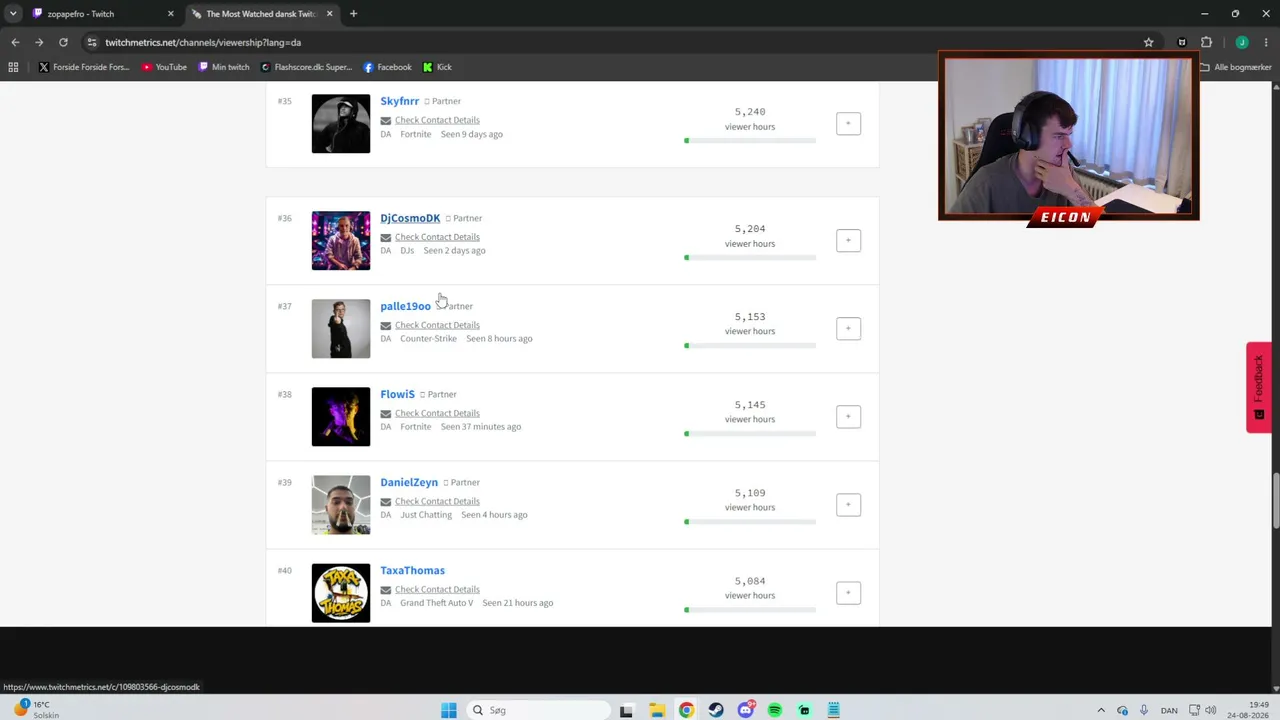Open the Forside X bookmark
1280x720 pixels.
coord(84,67)
